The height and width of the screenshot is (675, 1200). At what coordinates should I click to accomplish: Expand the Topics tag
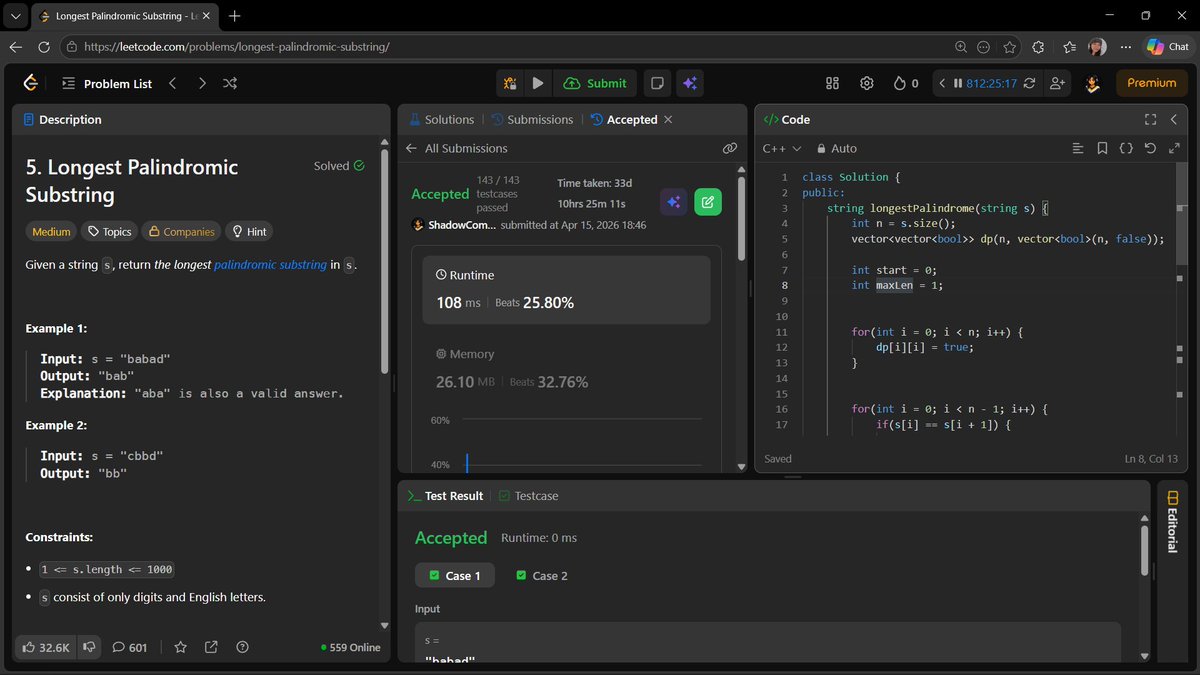click(x=109, y=231)
